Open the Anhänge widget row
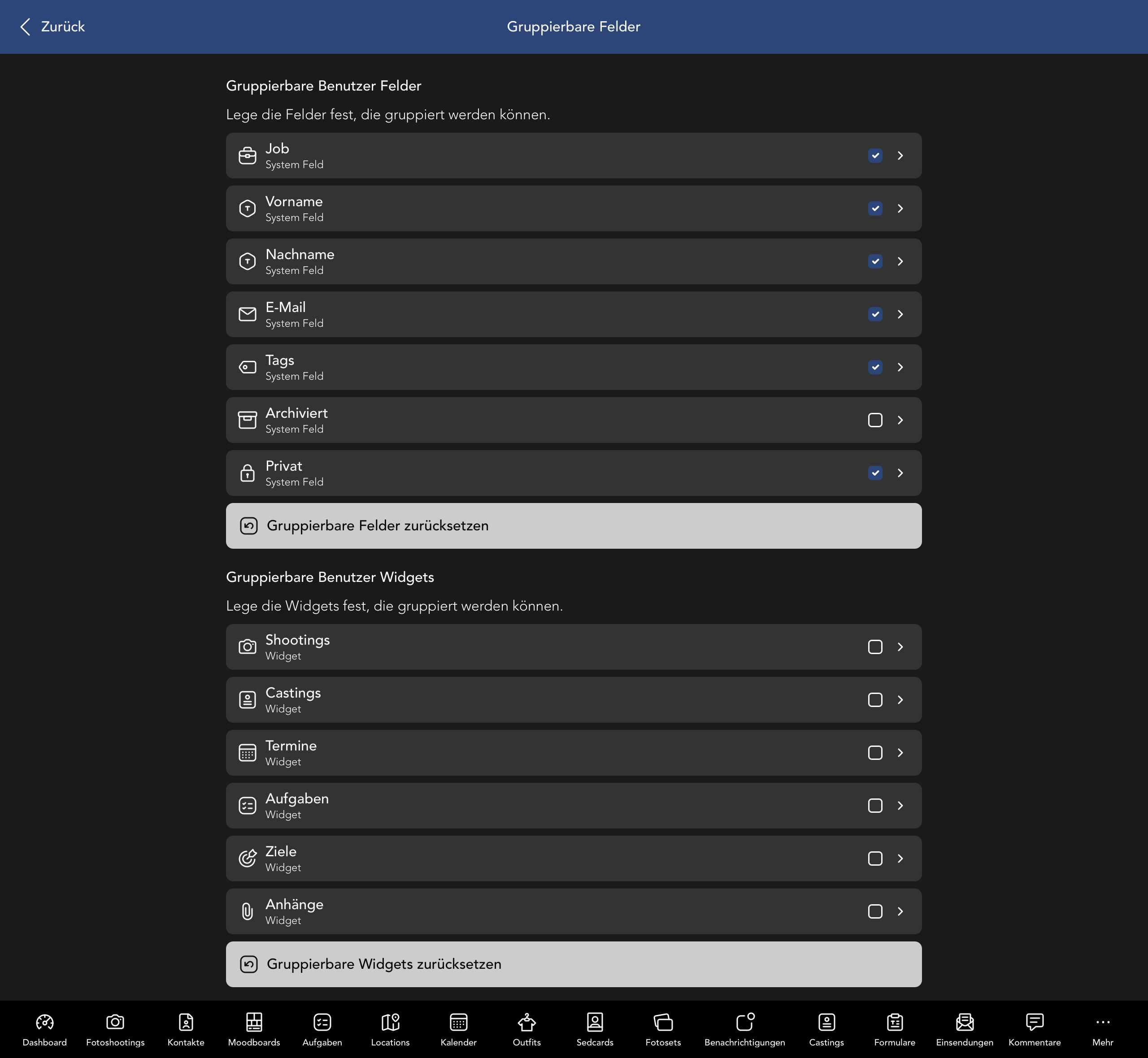Viewport: 1148px width, 1058px height. click(574, 911)
